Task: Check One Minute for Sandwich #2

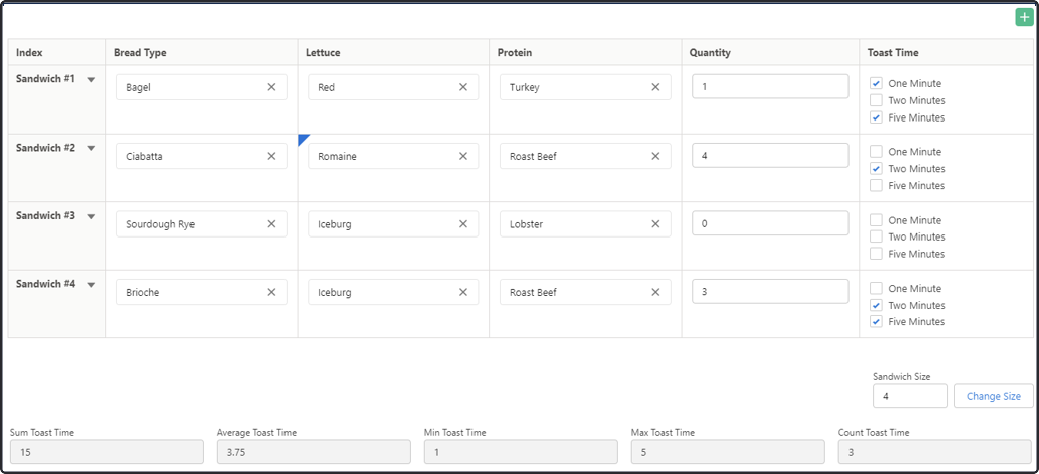Action: [876, 152]
